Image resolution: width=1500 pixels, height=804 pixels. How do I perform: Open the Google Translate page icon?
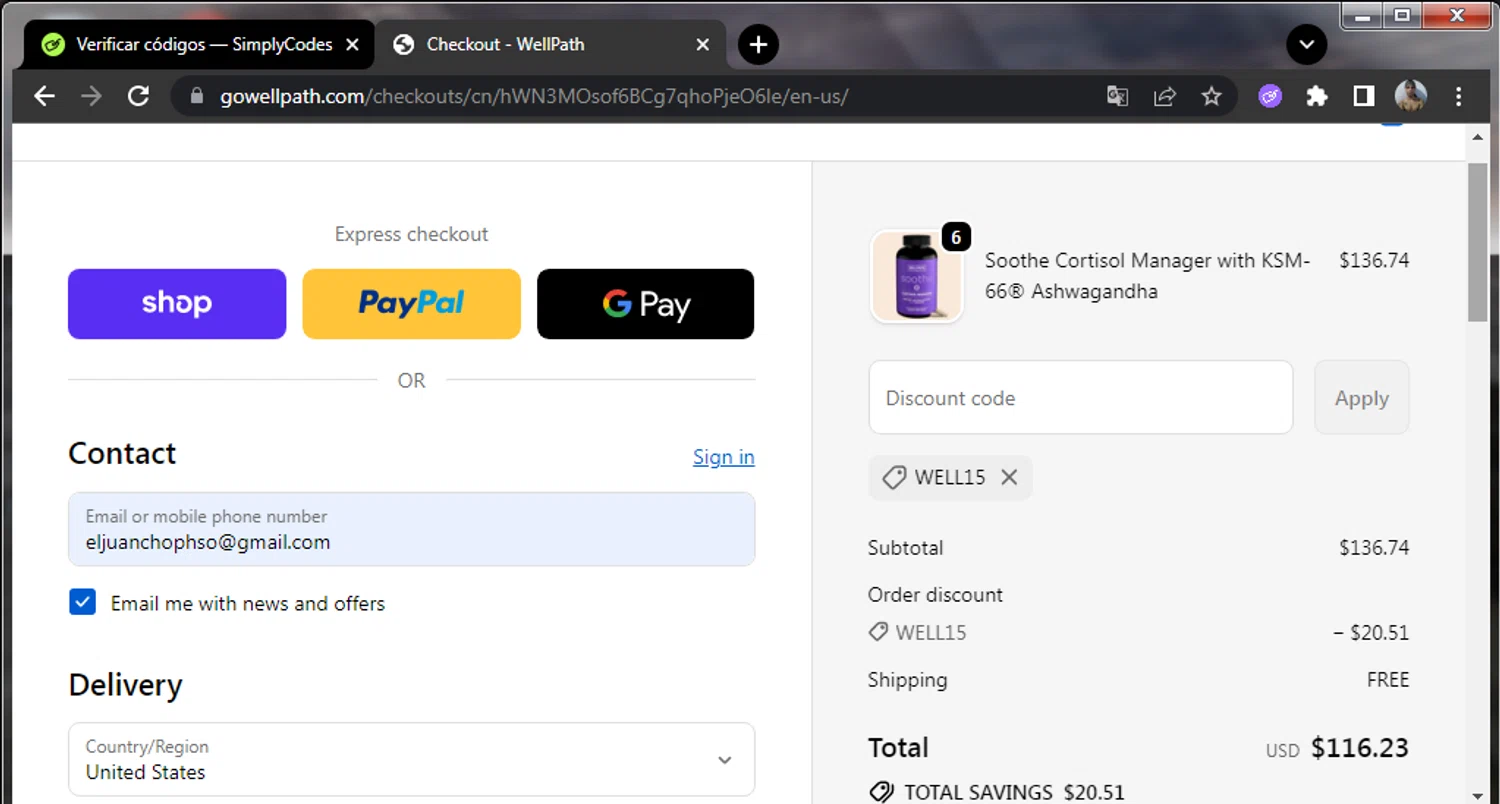coord(1117,96)
